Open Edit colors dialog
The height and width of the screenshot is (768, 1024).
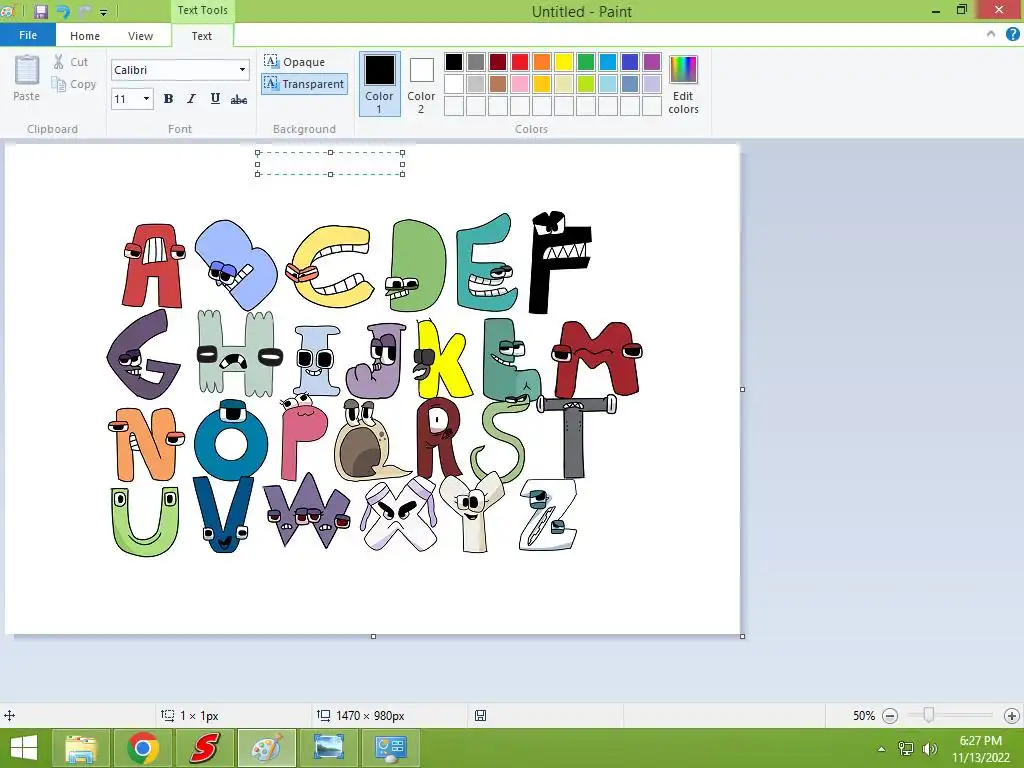[683, 84]
